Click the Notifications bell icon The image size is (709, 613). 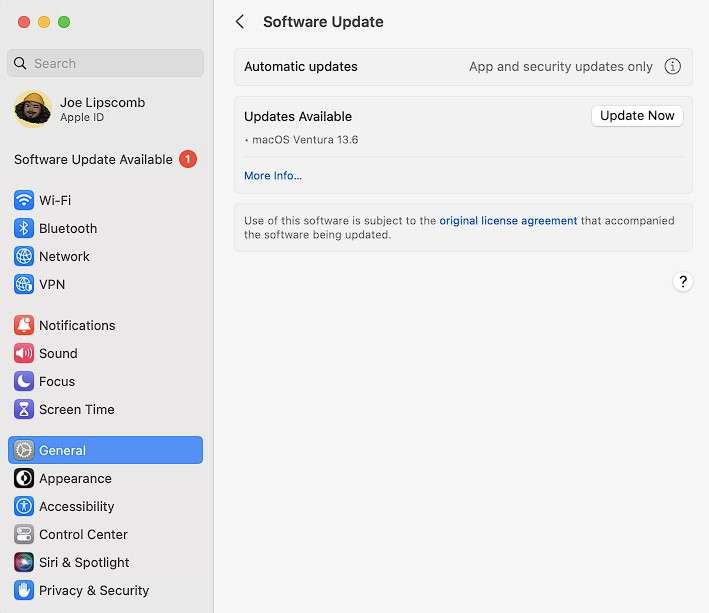coord(24,325)
